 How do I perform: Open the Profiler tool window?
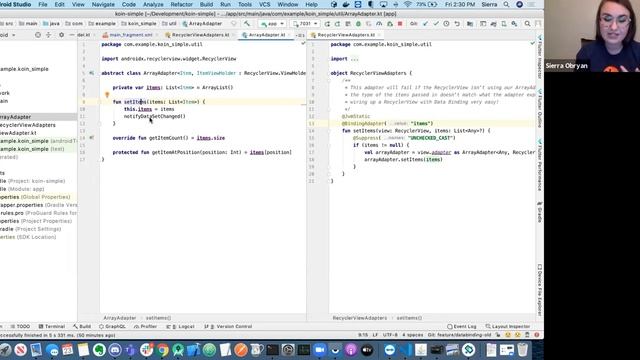(145, 327)
